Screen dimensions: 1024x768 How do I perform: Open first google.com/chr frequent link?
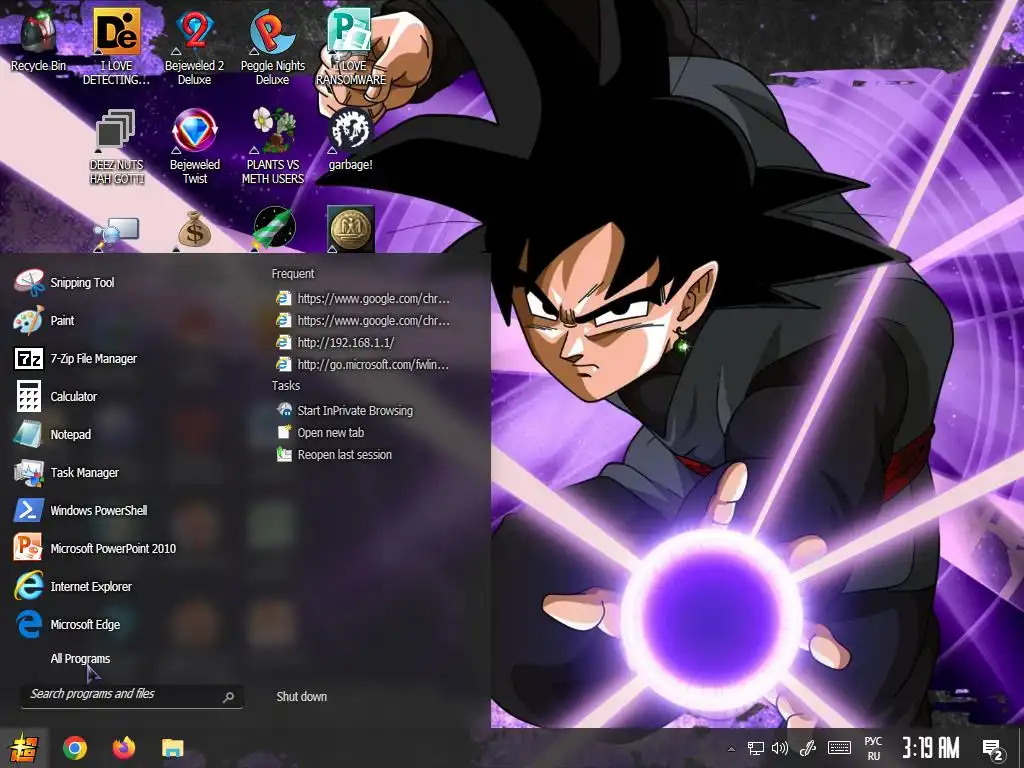point(363,298)
